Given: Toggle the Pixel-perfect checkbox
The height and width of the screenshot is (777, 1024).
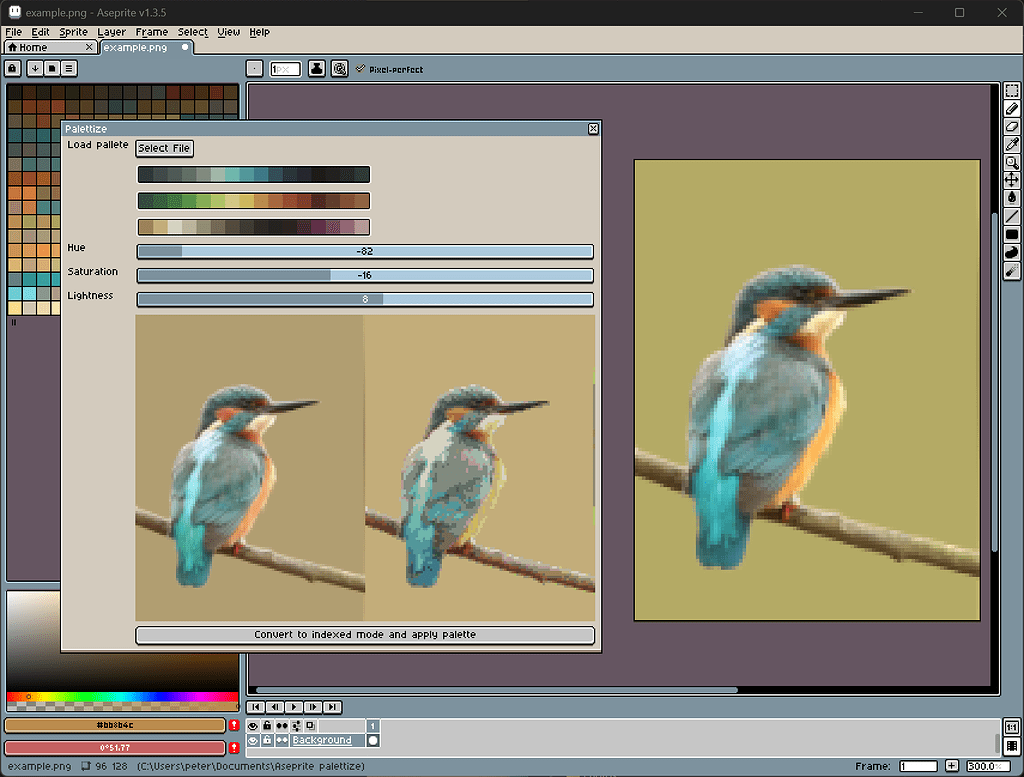Looking at the screenshot, I should point(361,69).
